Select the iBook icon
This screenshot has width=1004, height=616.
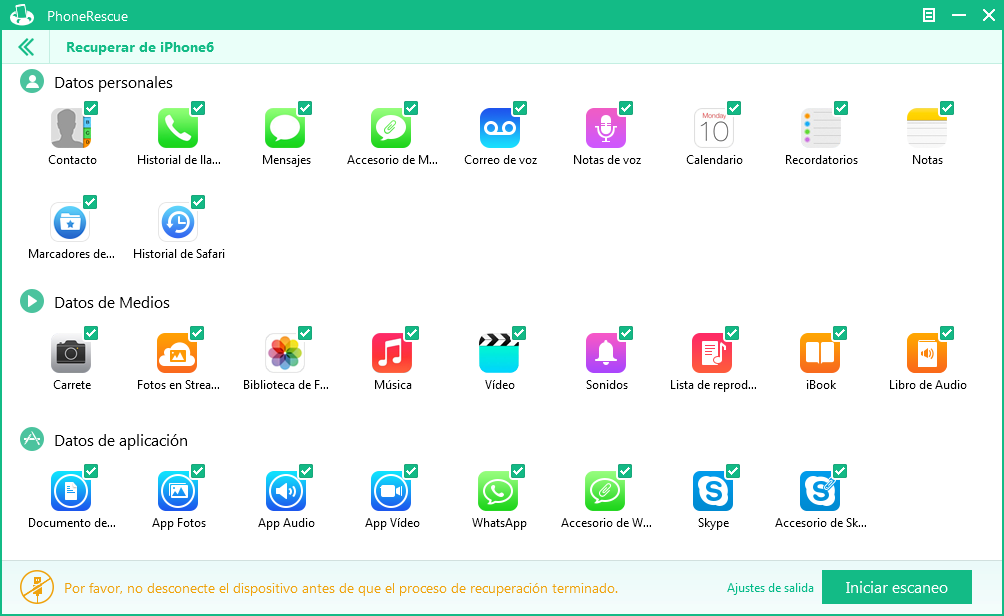(x=820, y=353)
